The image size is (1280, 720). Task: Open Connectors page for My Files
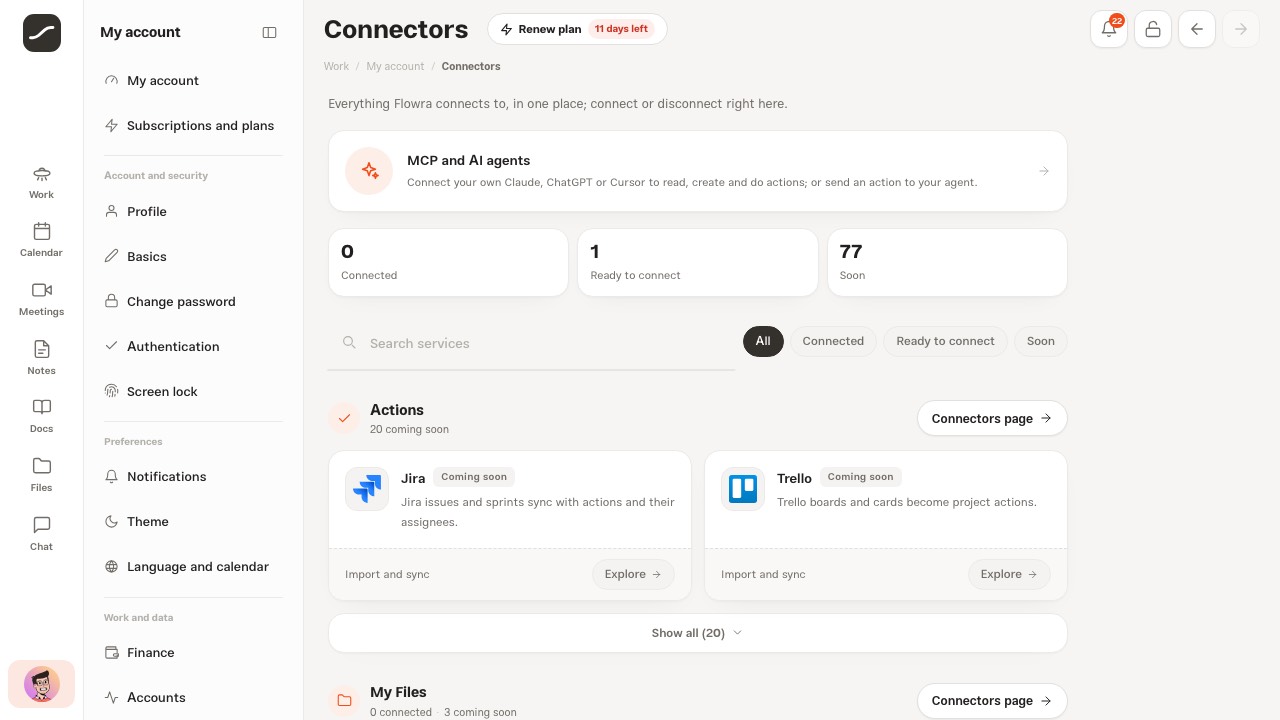(992, 701)
